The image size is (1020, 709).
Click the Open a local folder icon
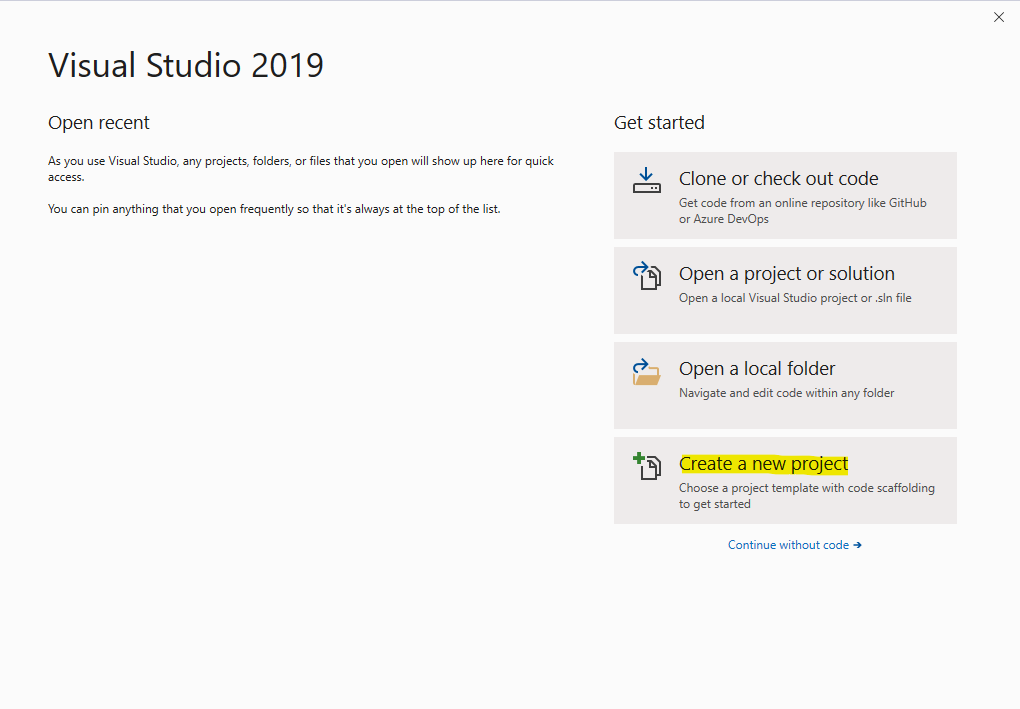pyautogui.click(x=646, y=371)
